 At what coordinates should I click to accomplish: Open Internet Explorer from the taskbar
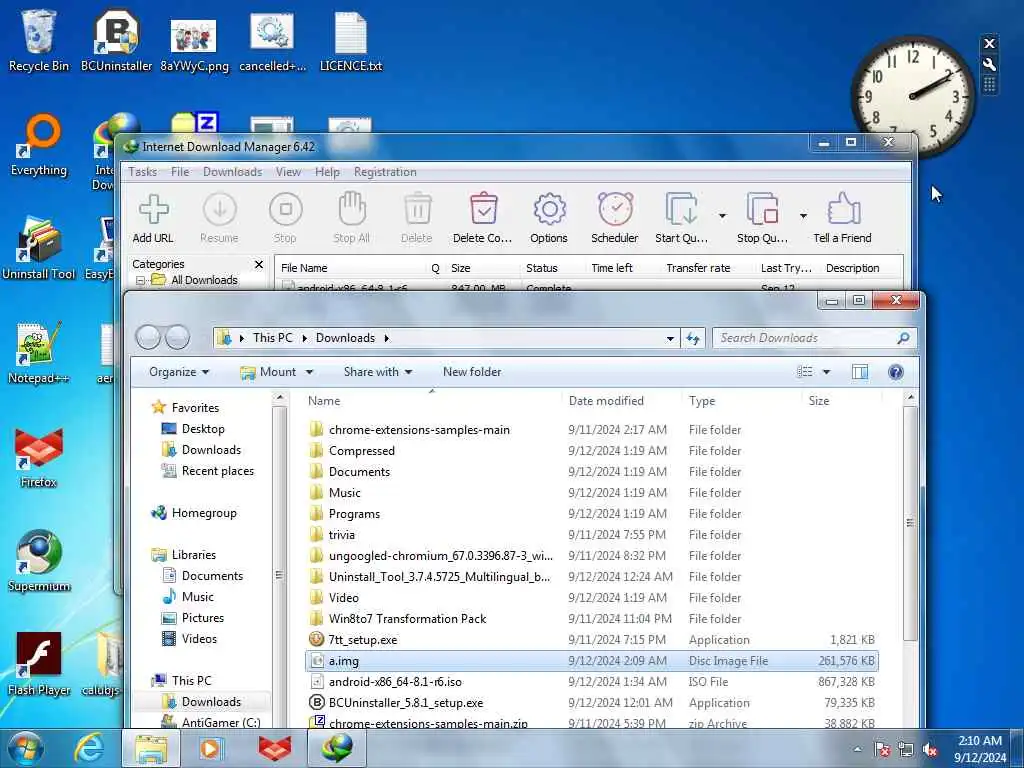(x=89, y=748)
